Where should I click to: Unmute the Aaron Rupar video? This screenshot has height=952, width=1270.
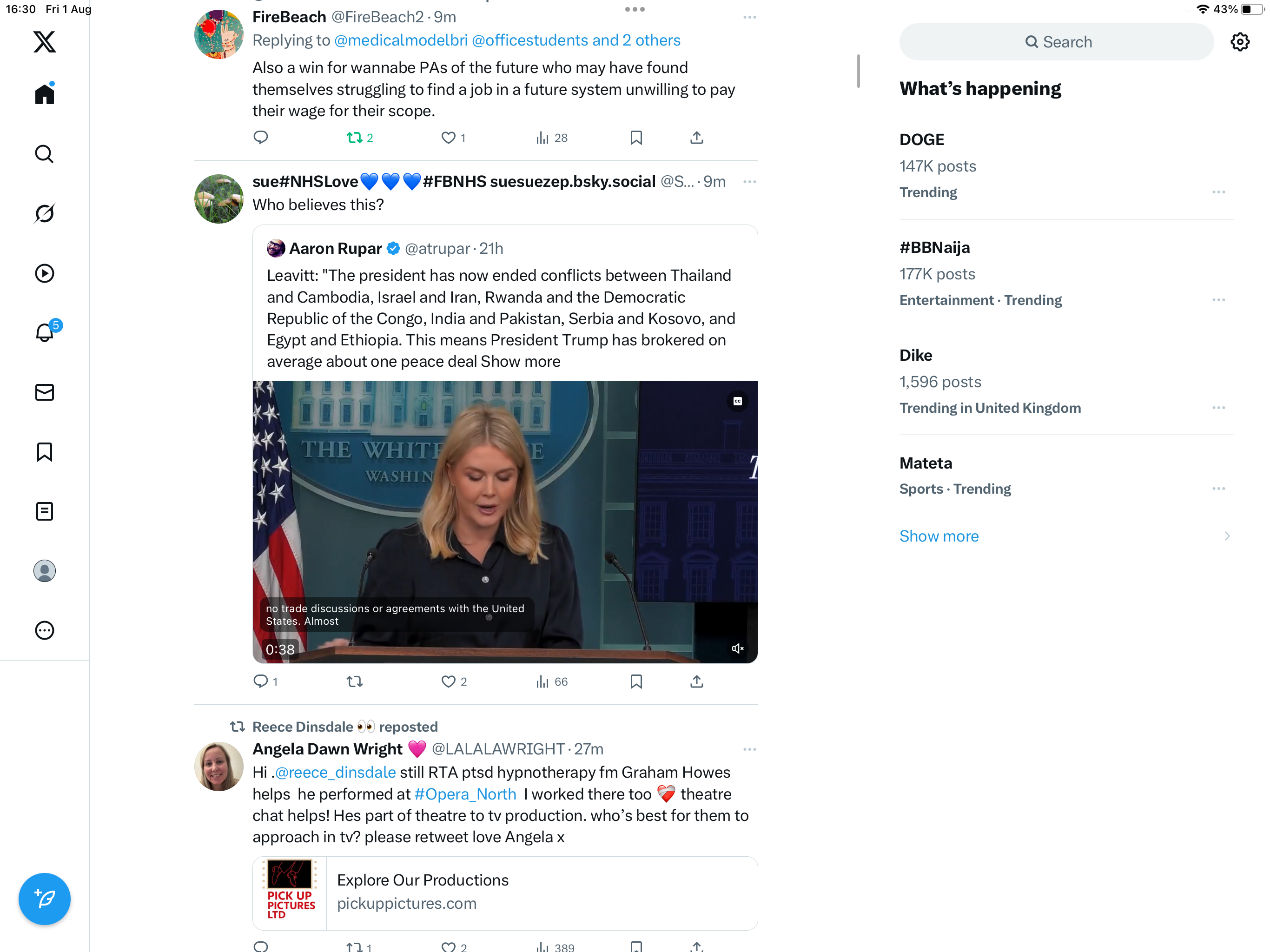click(x=737, y=648)
